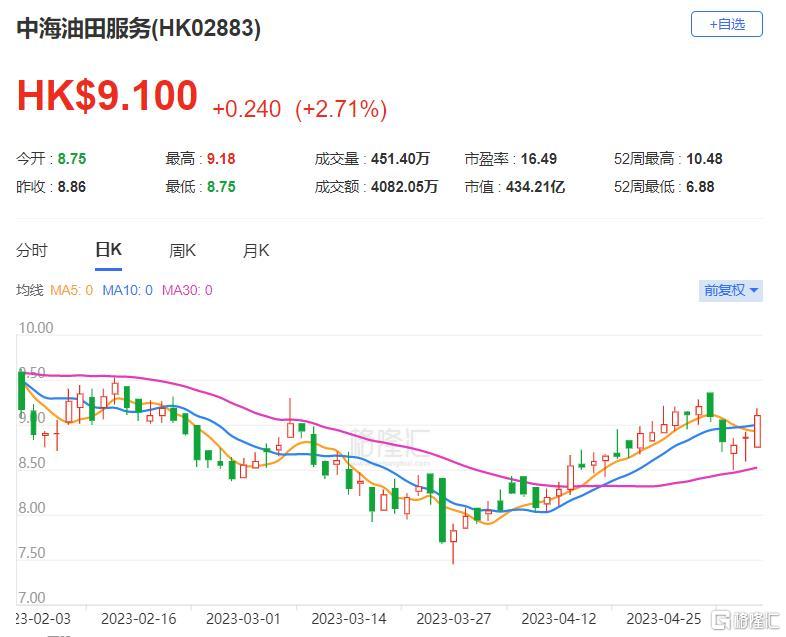Click the 8.00 price axis label
The image size is (786, 637).
[x=32, y=508]
